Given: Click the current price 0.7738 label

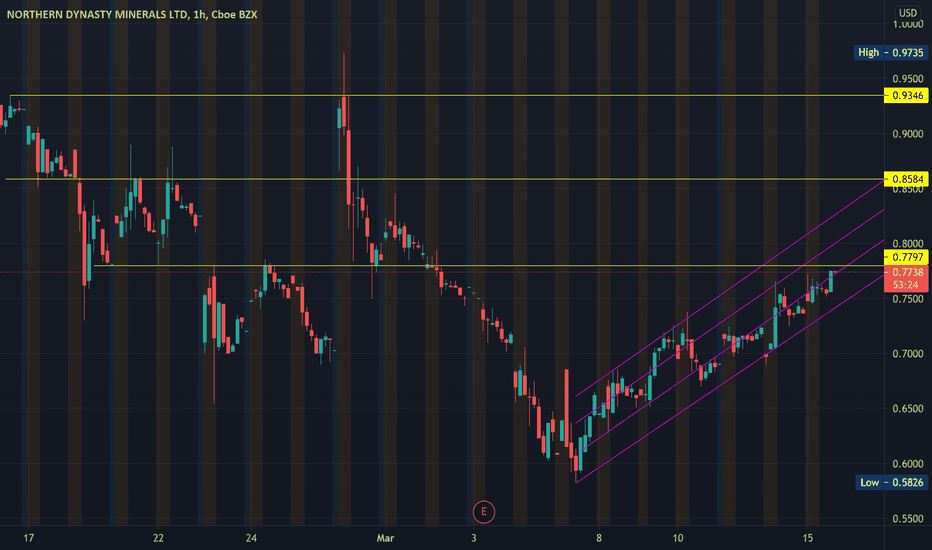Looking at the screenshot, I should 906,272.
